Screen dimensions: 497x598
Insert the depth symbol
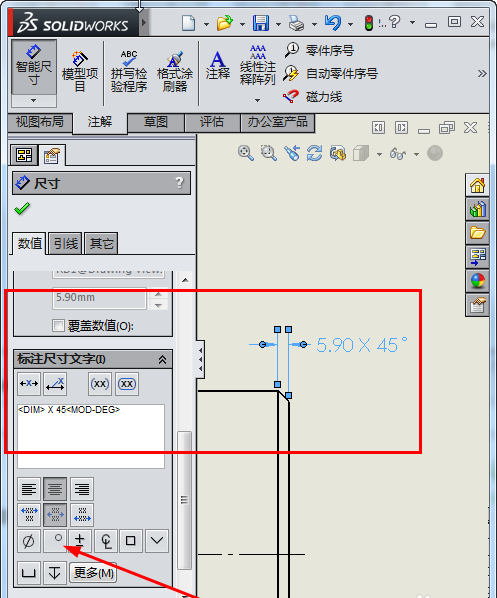55,572
